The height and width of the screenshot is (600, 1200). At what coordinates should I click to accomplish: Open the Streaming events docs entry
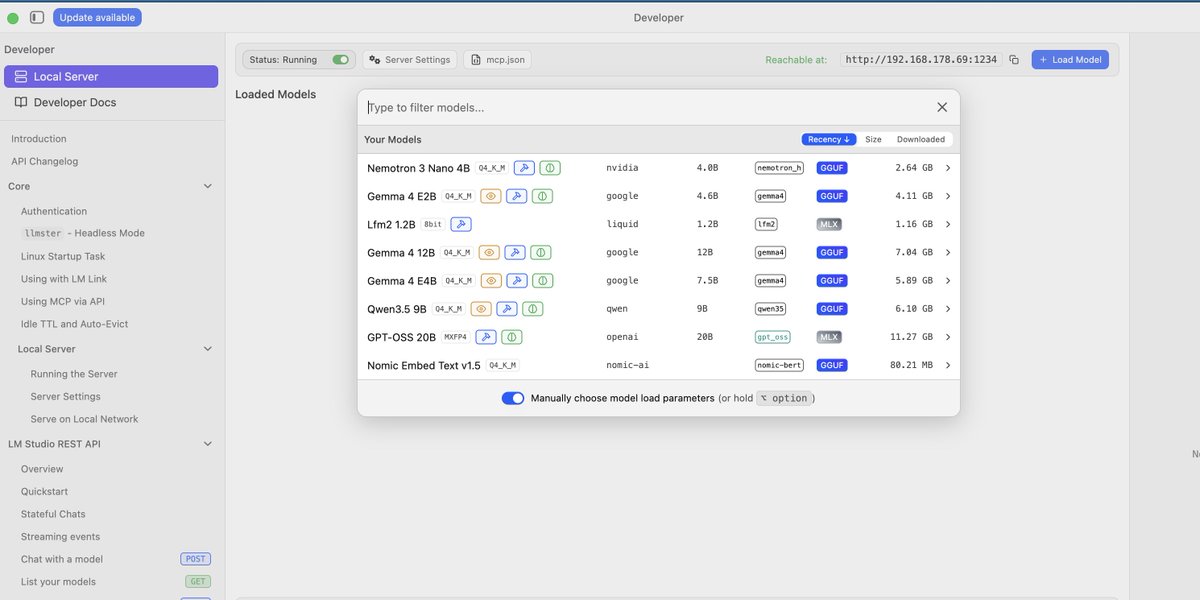pyautogui.click(x=61, y=537)
